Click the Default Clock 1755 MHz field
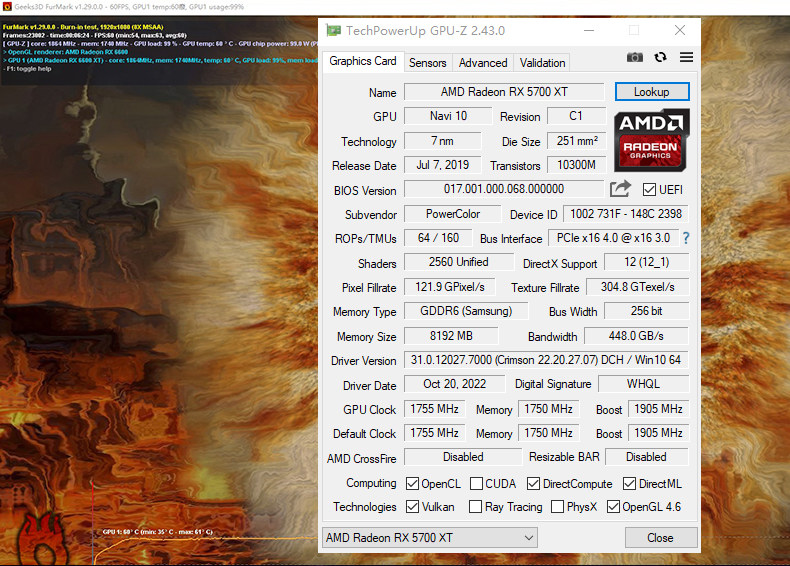Screen dimensions: 790x566 pyautogui.click(x=434, y=433)
